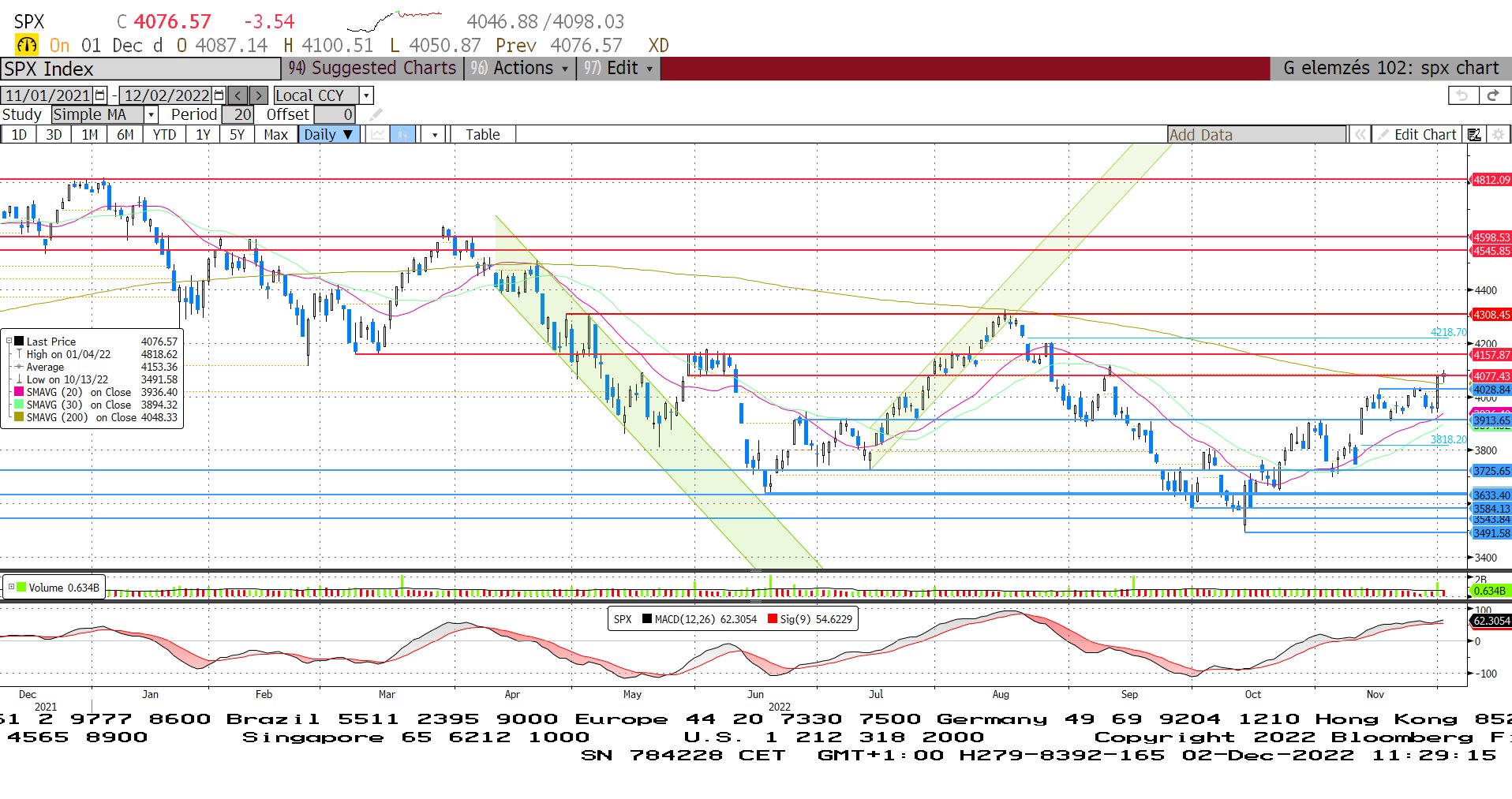Click the SMAVG (200) olive color swatch
1512x799 pixels.
(x=19, y=417)
